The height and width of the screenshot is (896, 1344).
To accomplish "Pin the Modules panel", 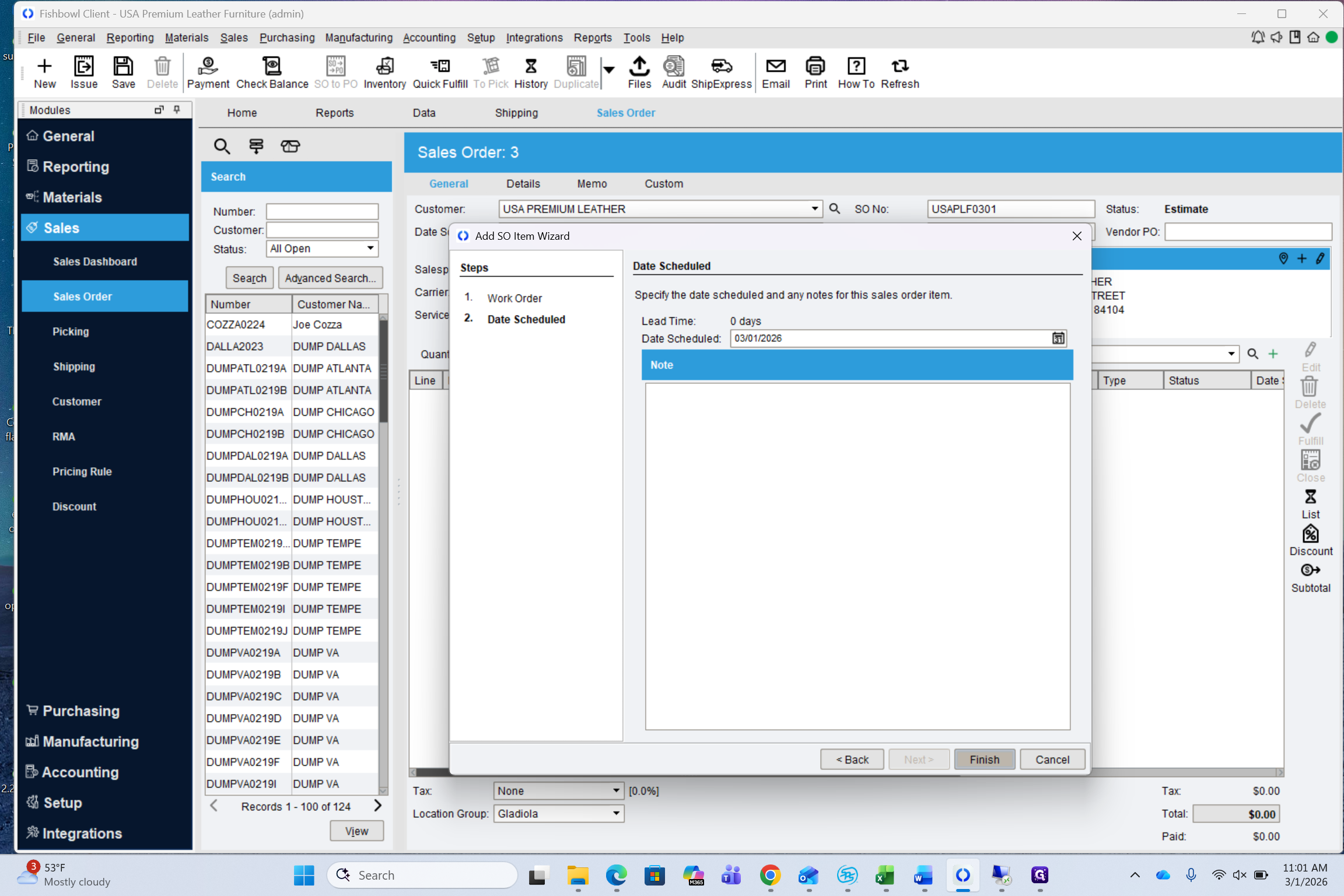I will [177, 110].
